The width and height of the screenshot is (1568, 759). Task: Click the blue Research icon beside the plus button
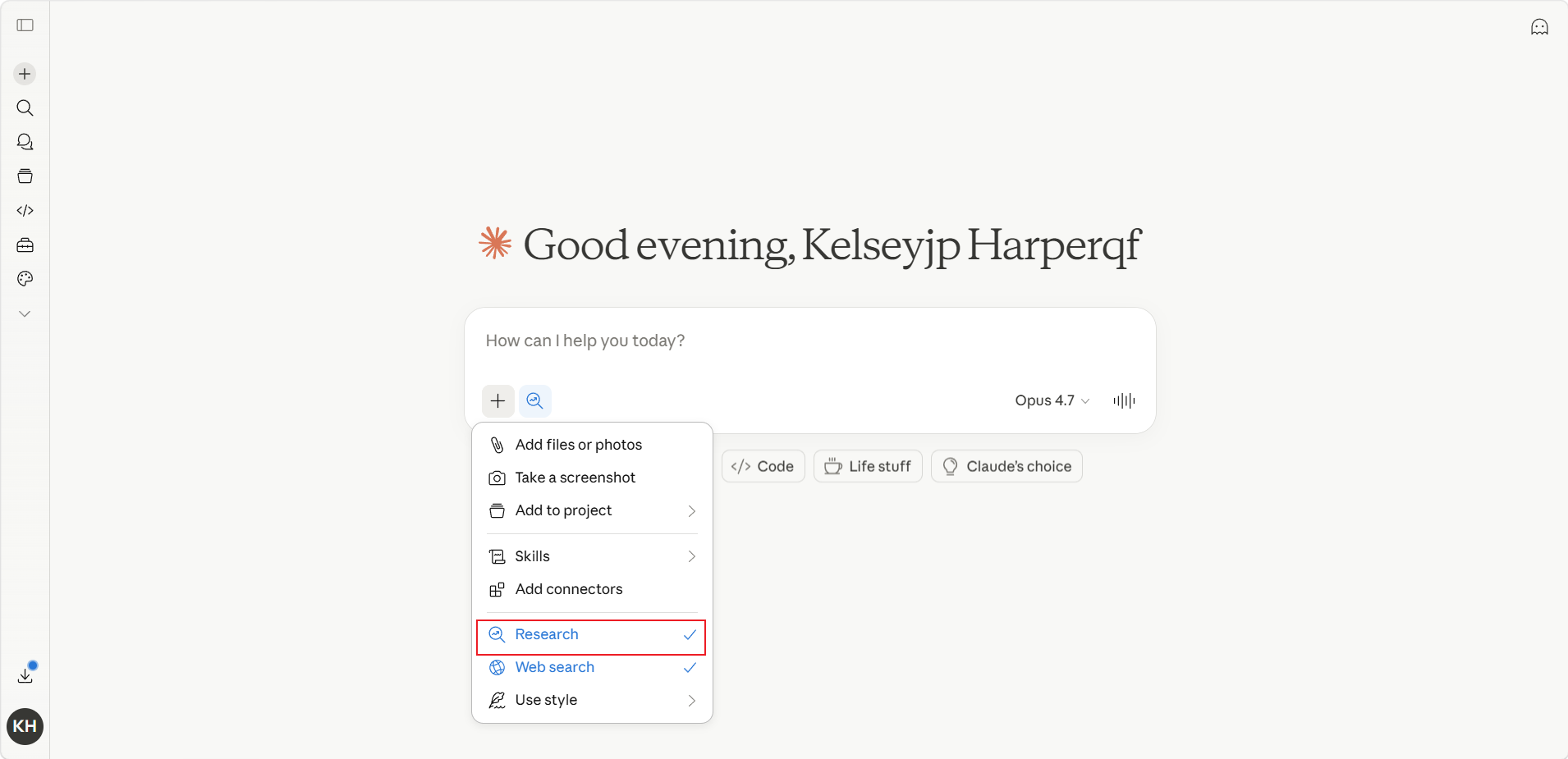tap(534, 400)
